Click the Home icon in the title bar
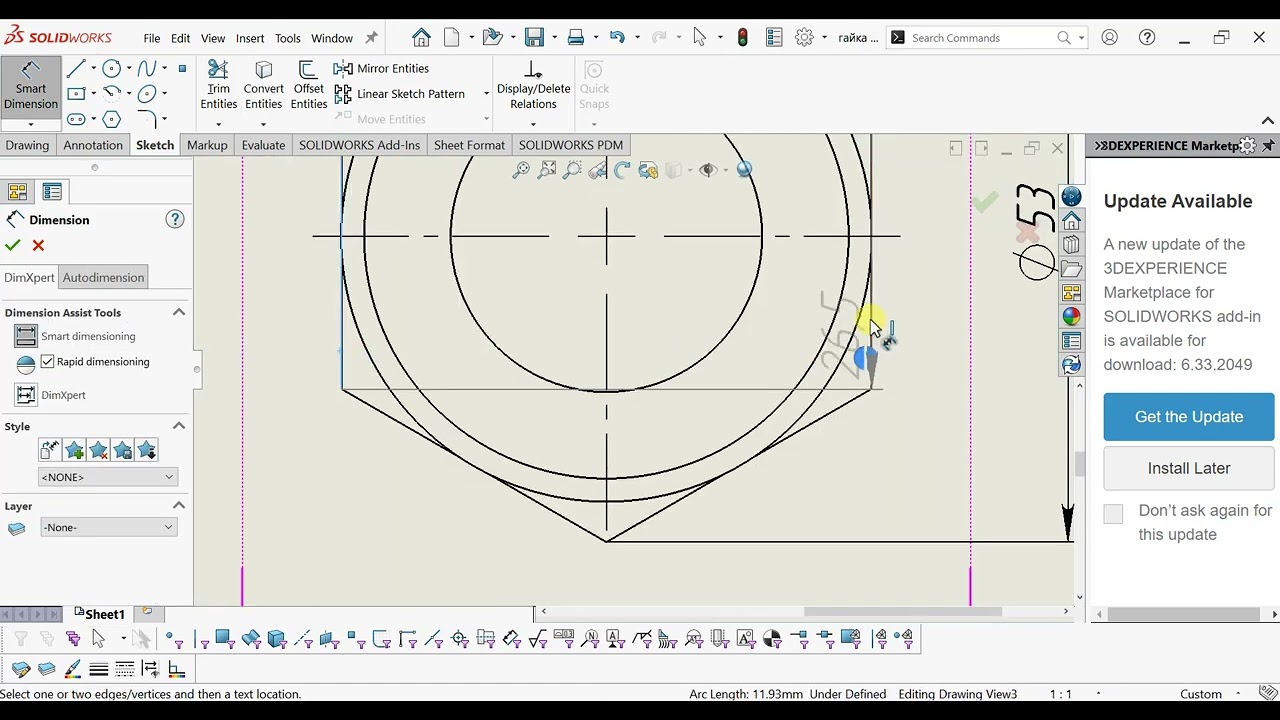 pyautogui.click(x=421, y=38)
